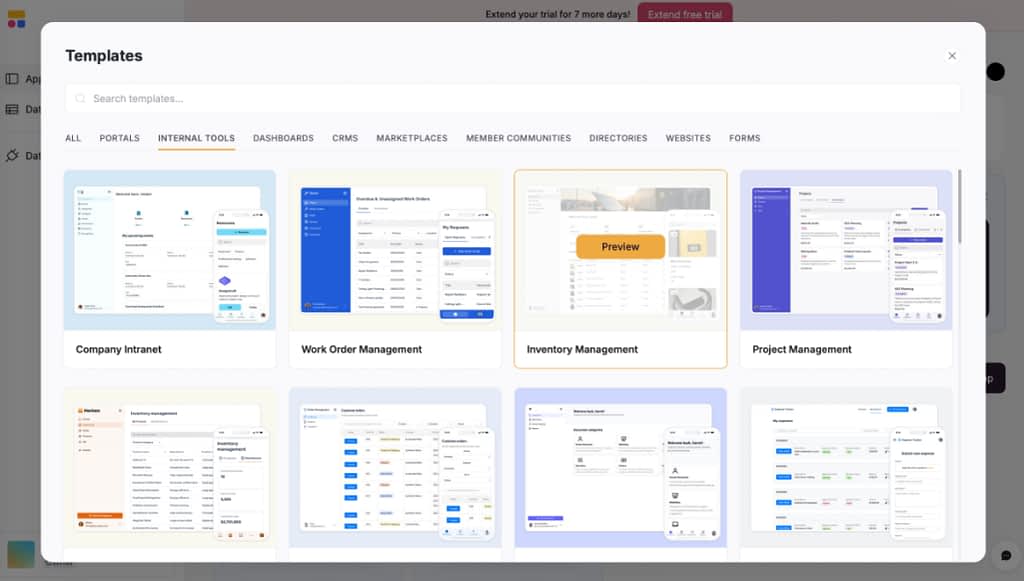Close the Templates dialog
The width and height of the screenshot is (1024, 581).
tap(952, 56)
